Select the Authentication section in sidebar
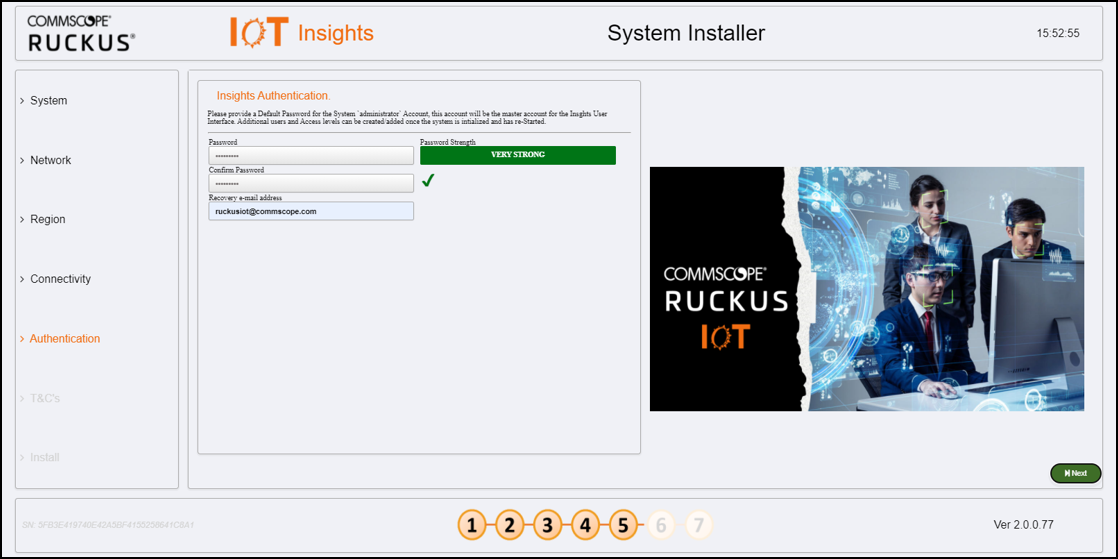 (x=65, y=339)
